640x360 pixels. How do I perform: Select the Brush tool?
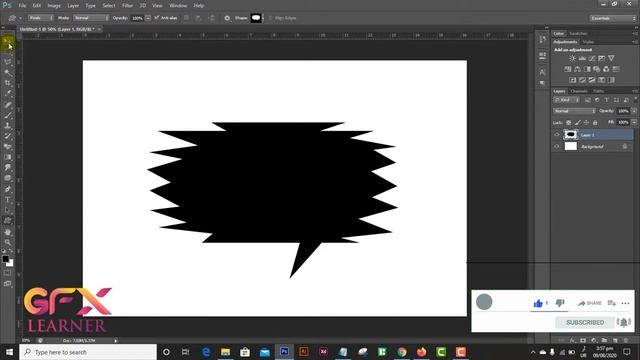(8, 115)
